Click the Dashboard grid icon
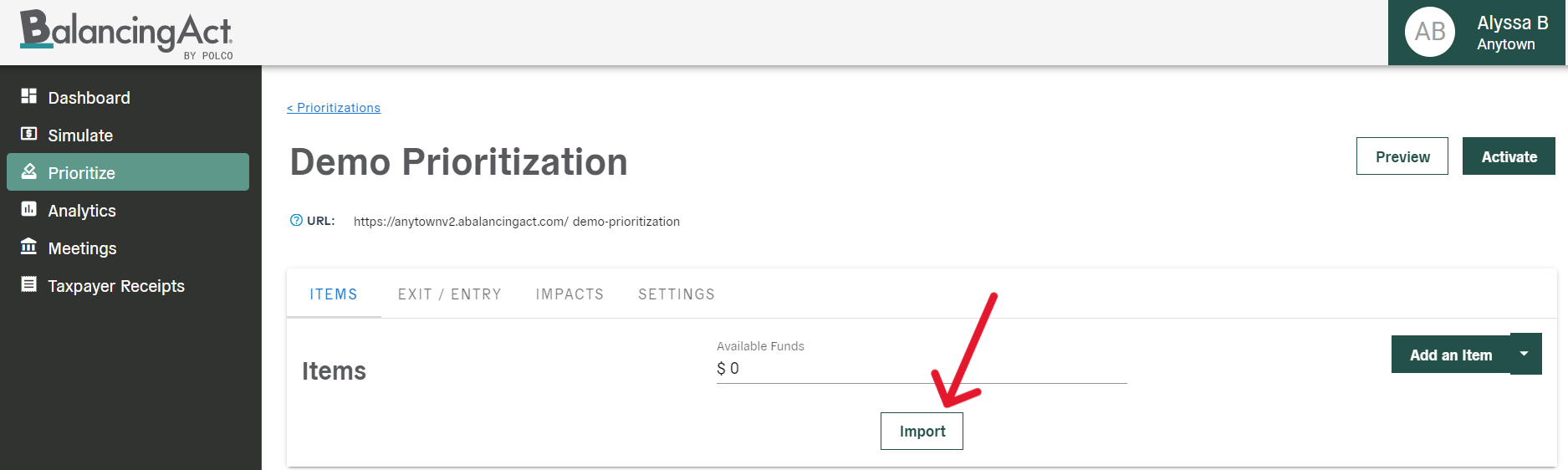The width and height of the screenshot is (1568, 470). tap(28, 95)
